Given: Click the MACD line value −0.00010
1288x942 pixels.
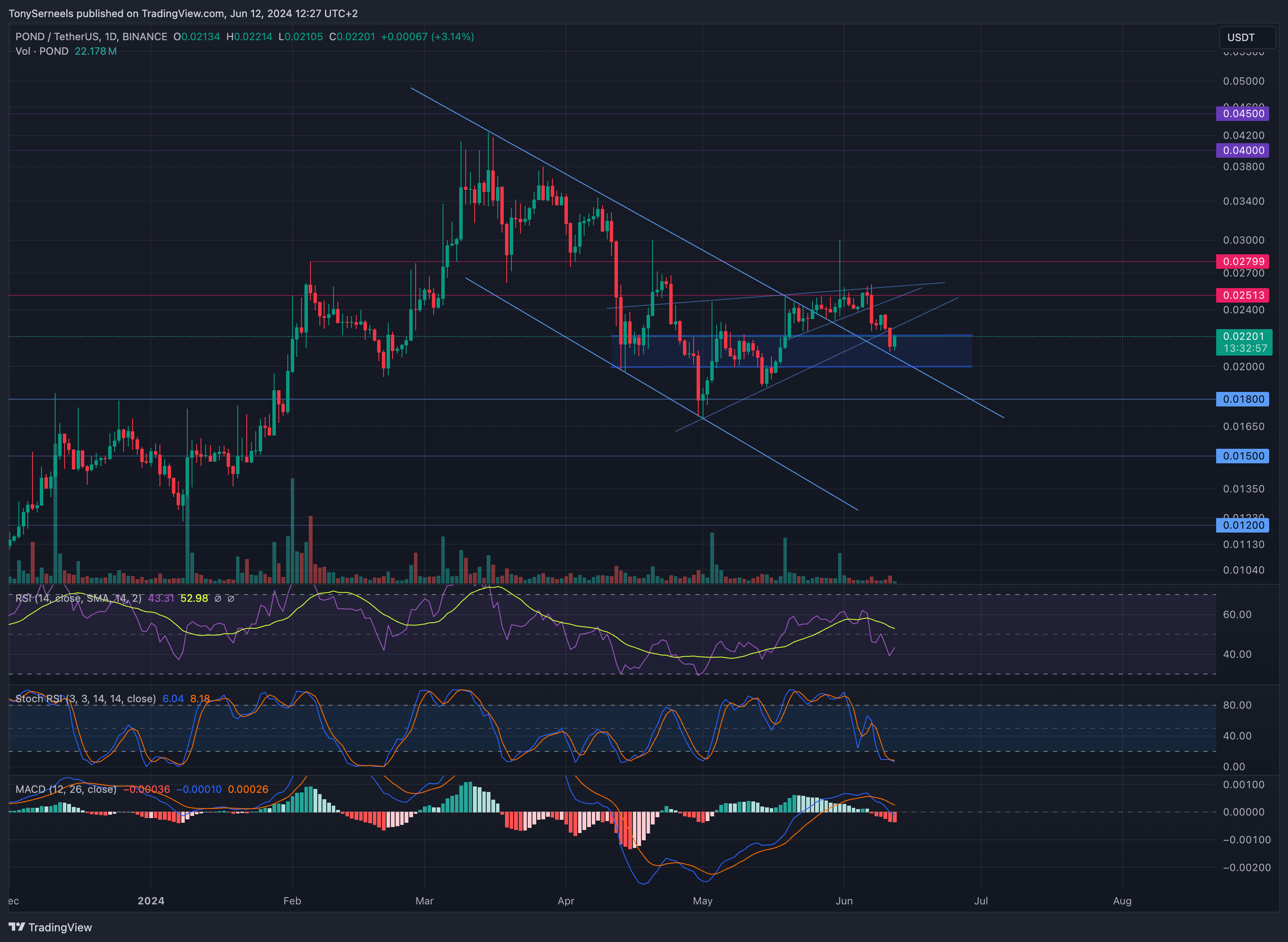Looking at the screenshot, I should tap(199, 790).
